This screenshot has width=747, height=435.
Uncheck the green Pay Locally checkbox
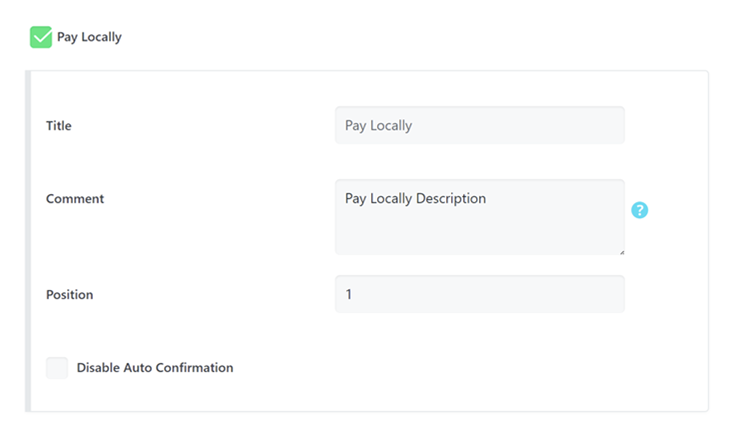click(41, 37)
